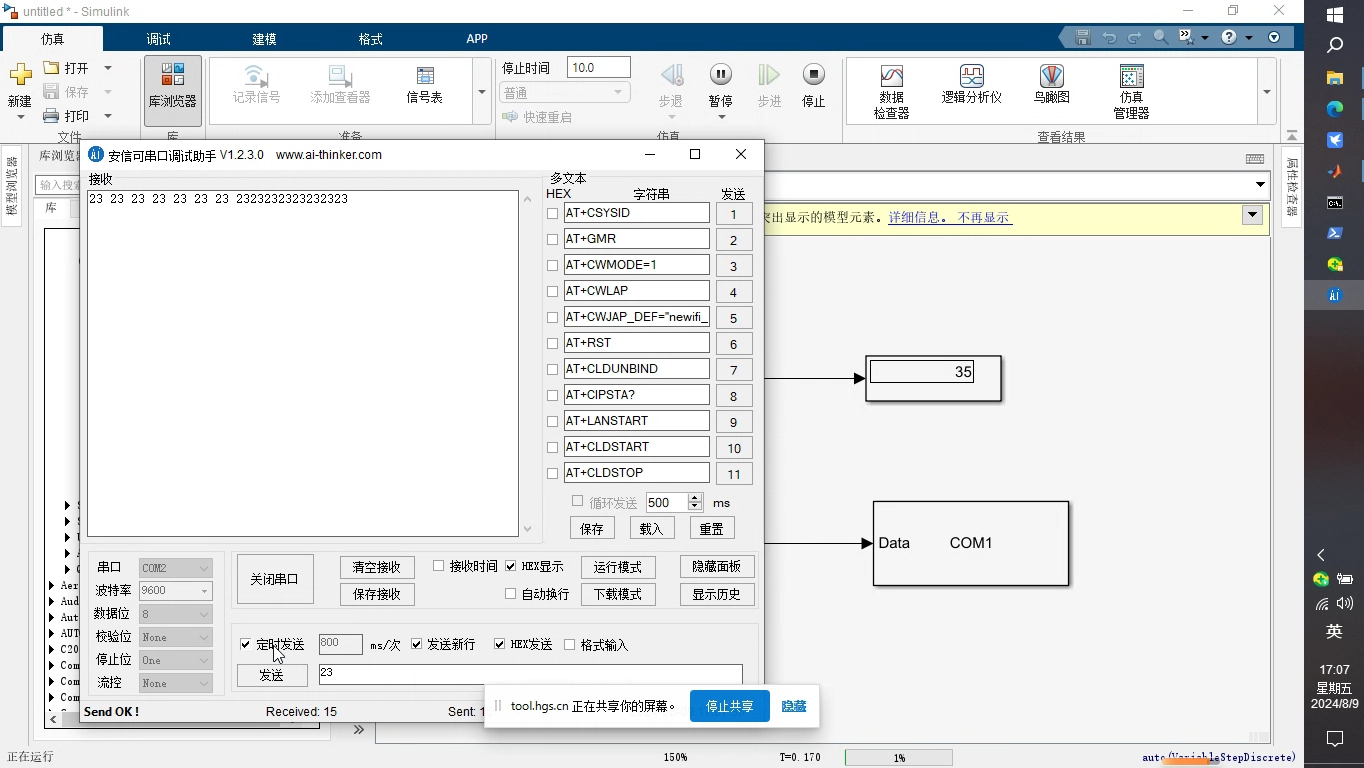
Task: Uncheck the HEX显示 checkbox
Action: point(510,567)
